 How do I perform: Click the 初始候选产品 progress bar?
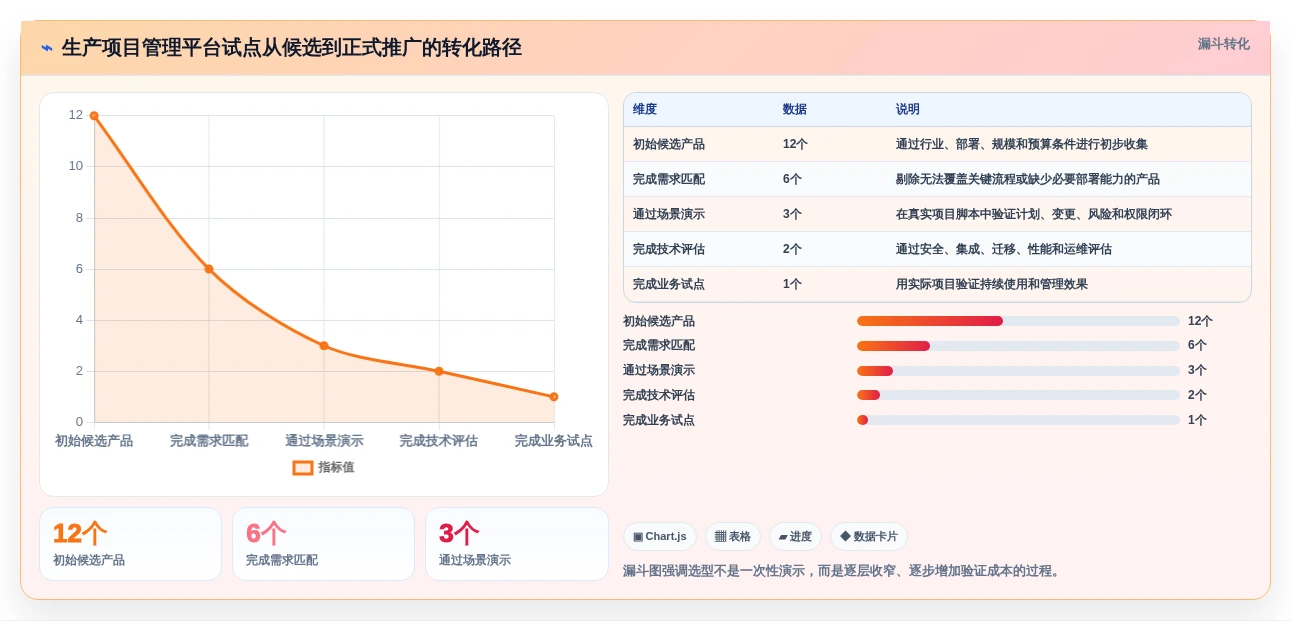pos(1018,321)
